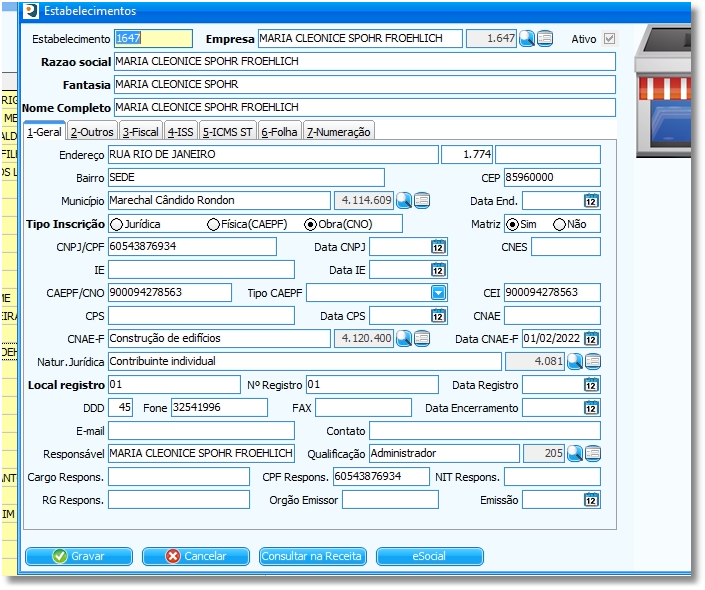The height and width of the screenshot is (590, 705).
Task: Search Qualificação with magnifier icon
Action: click(575, 454)
